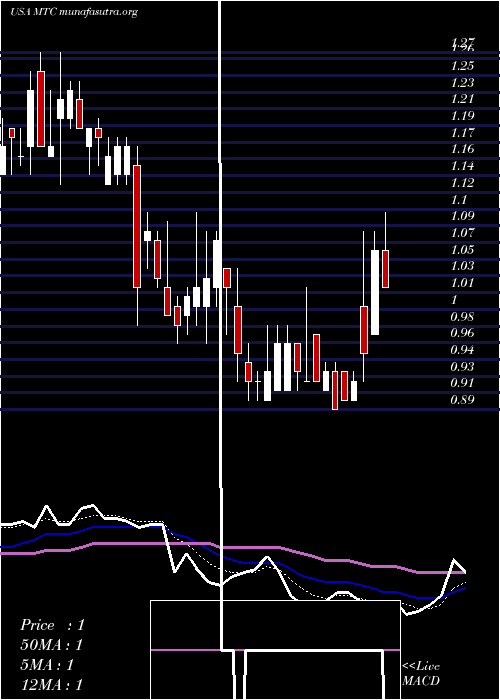Click the 1.14 price level label
Screen dimensions: 500x700
click(462, 166)
